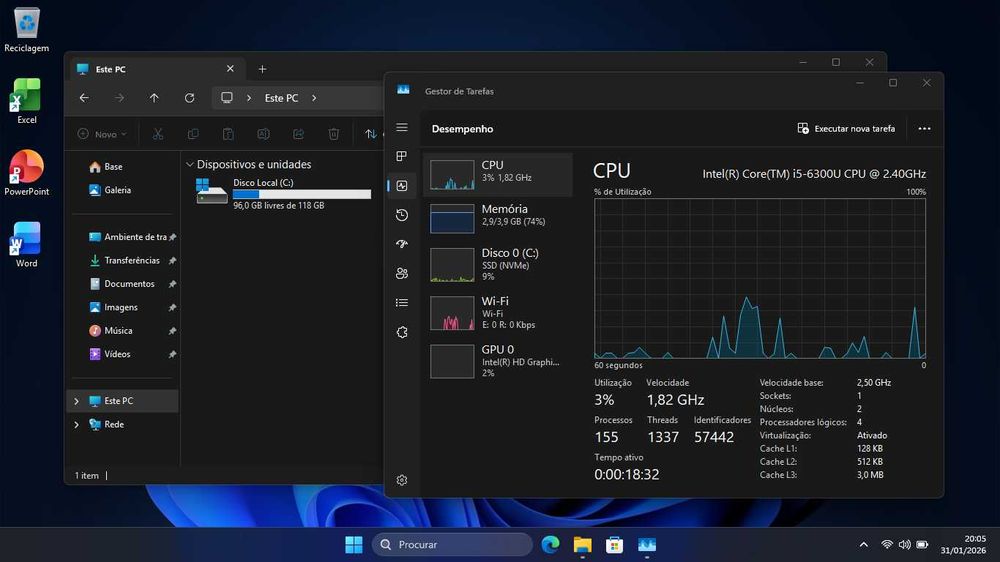Open Vídeos folder in navigation pane
This screenshot has height=562, width=1000.
tap(110, 354)
